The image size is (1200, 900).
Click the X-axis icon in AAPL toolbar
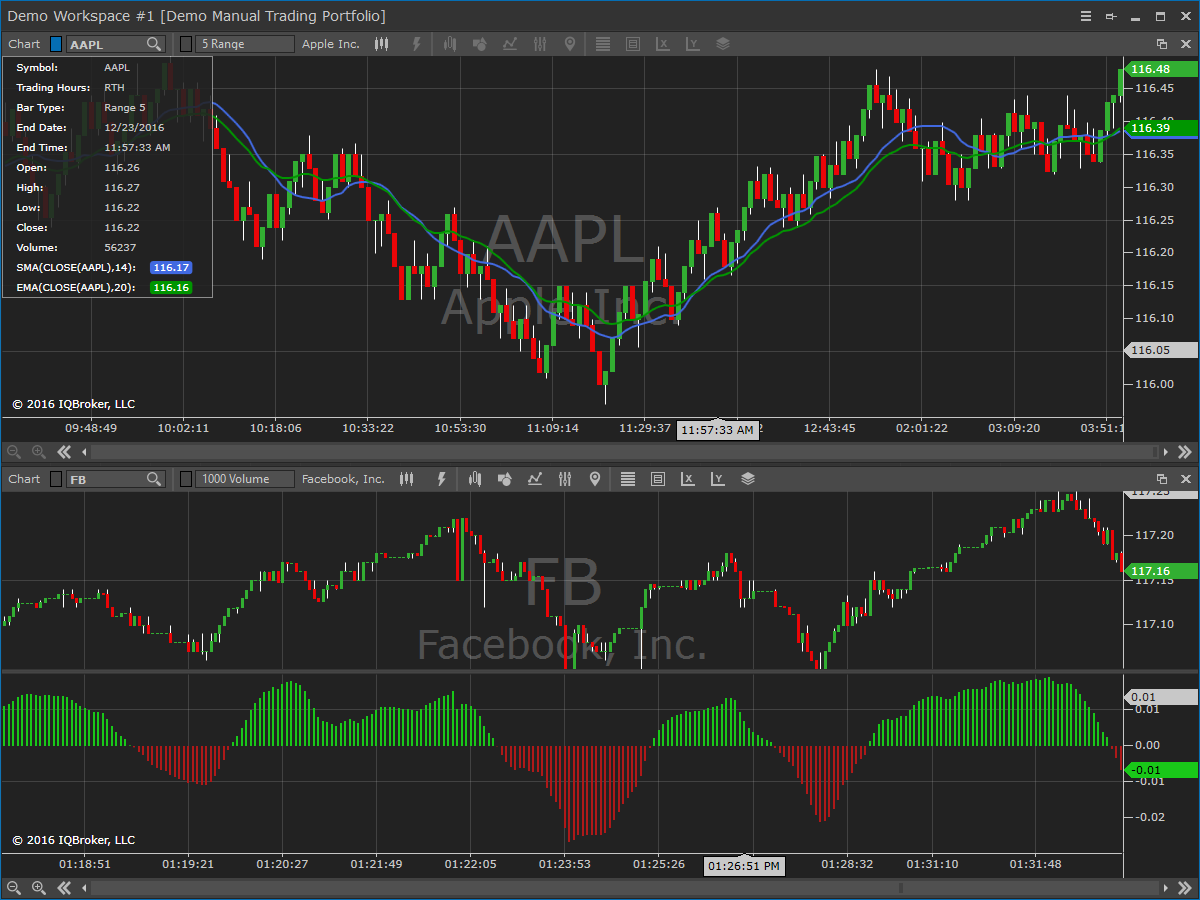pyautogui.click(x=662, y=44)
